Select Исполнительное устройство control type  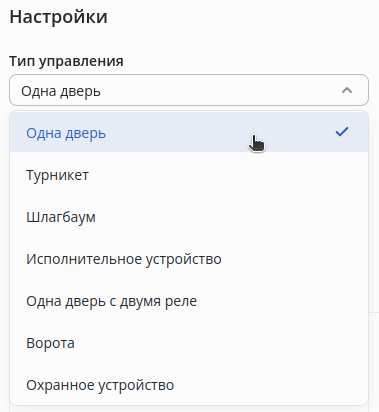[x=189, y=259]
